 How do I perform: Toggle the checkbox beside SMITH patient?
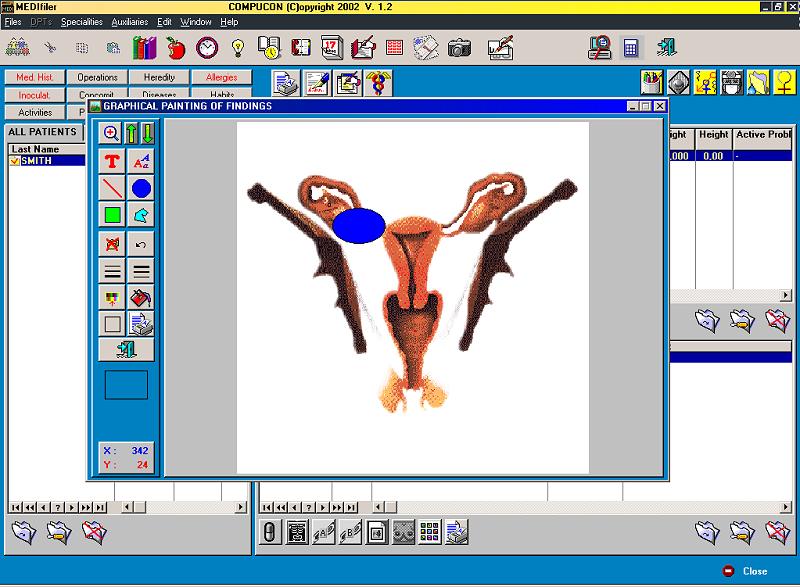point(14,161)
